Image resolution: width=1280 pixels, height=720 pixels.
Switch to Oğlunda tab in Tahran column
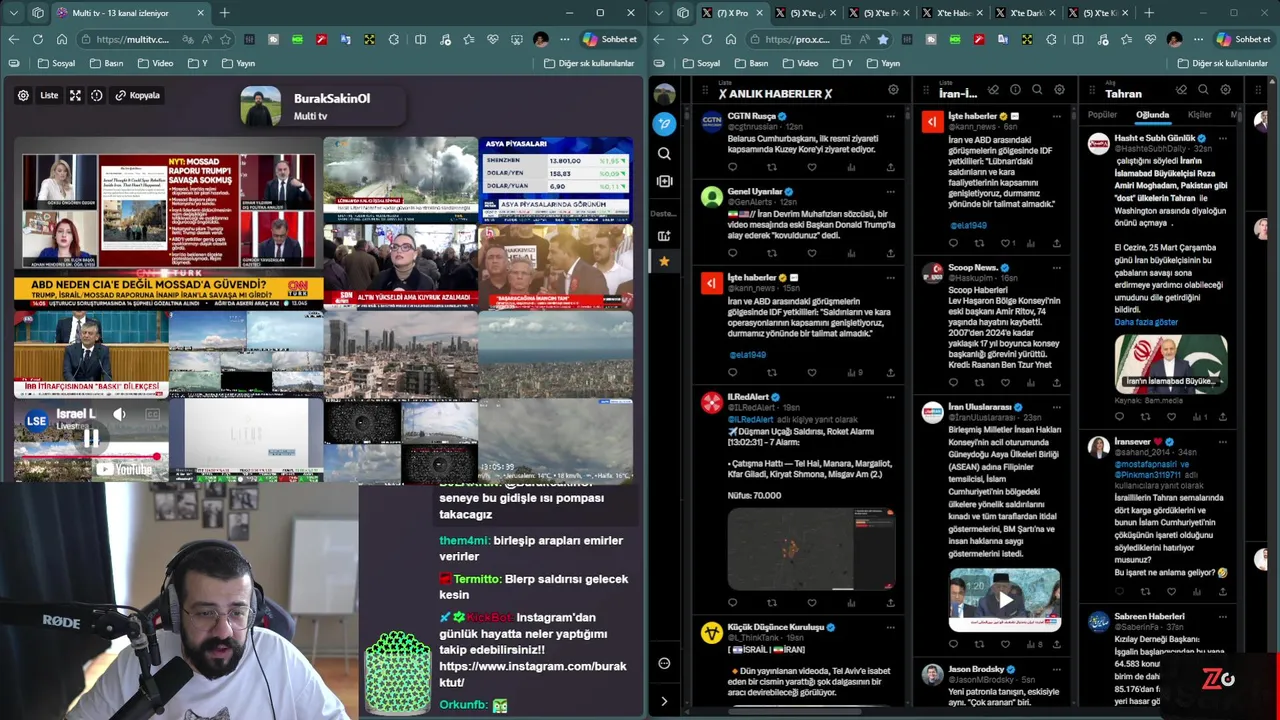pos(1152,115)
